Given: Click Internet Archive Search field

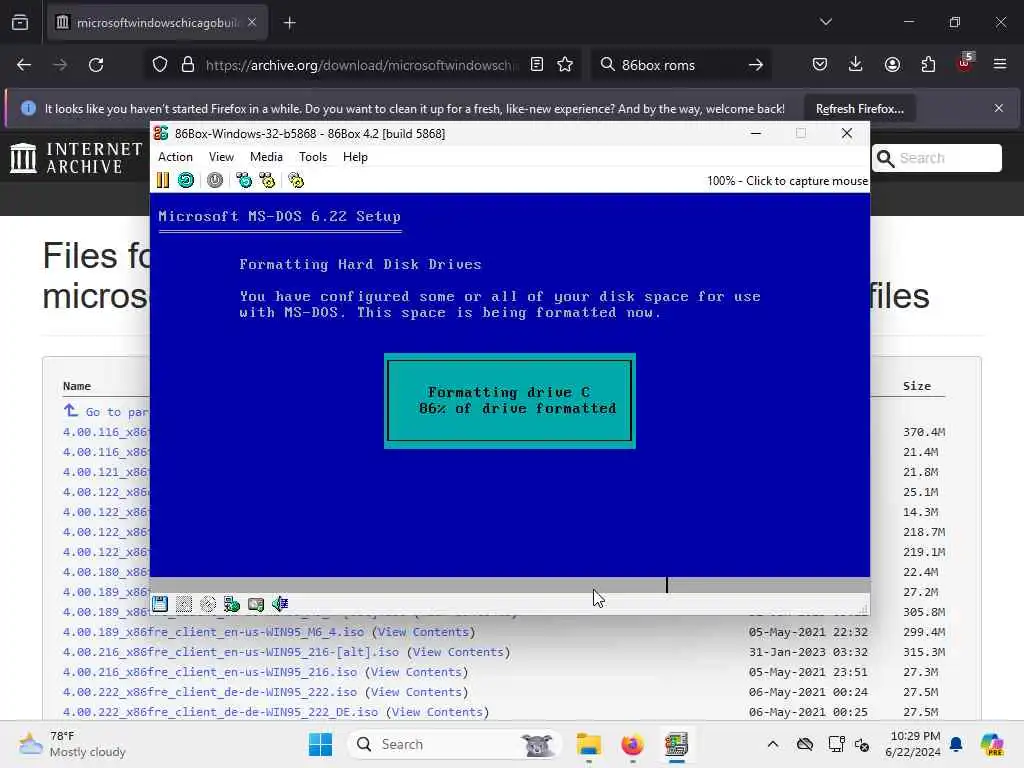Looking at the screenshot, I should 936,158.
